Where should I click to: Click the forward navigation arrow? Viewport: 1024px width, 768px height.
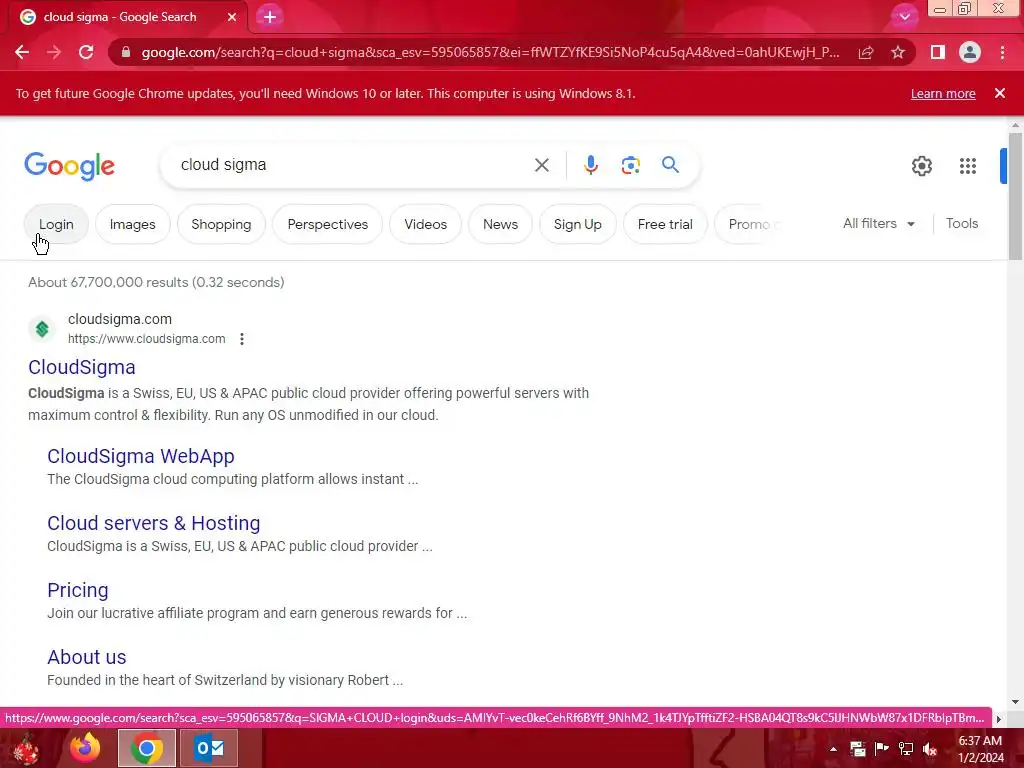coord(54,52)
